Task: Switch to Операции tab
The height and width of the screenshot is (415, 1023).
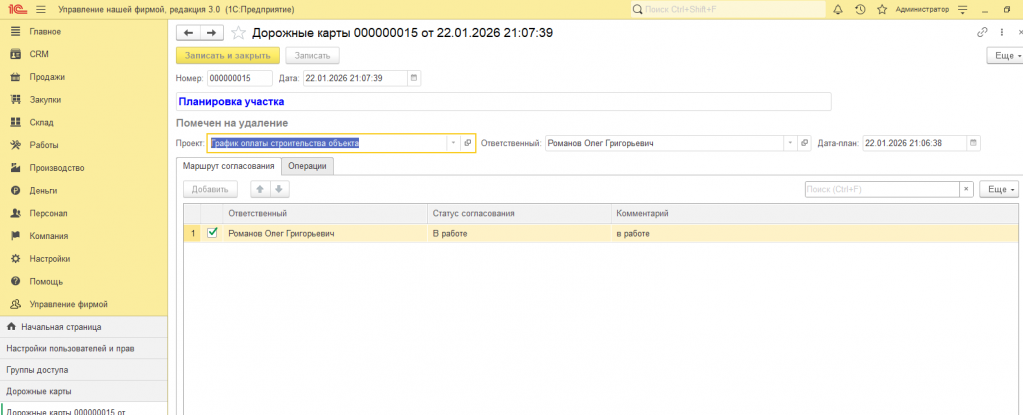Action: point(307,166)
